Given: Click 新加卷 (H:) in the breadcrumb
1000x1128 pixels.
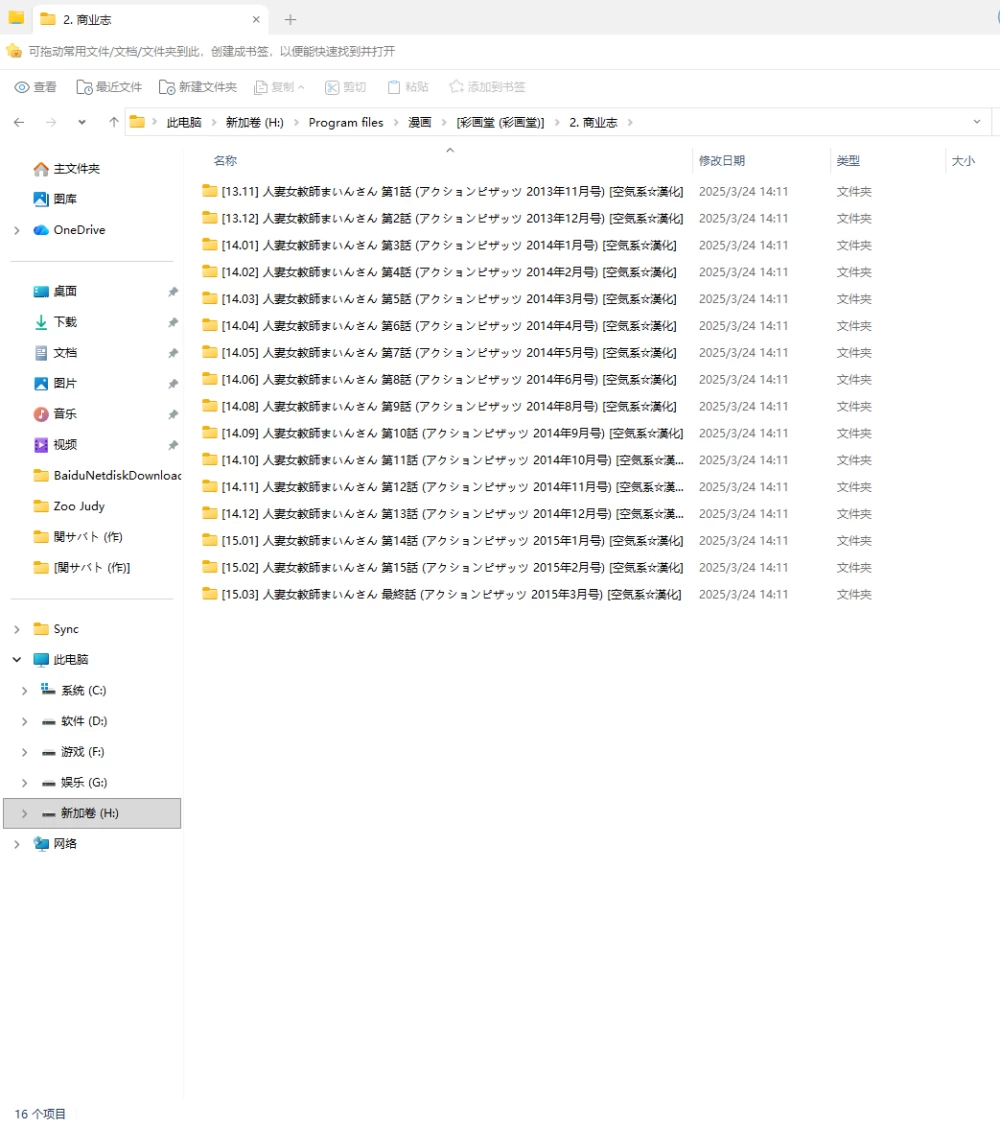Looking at the screenshot, I should [x=255, y=122].
